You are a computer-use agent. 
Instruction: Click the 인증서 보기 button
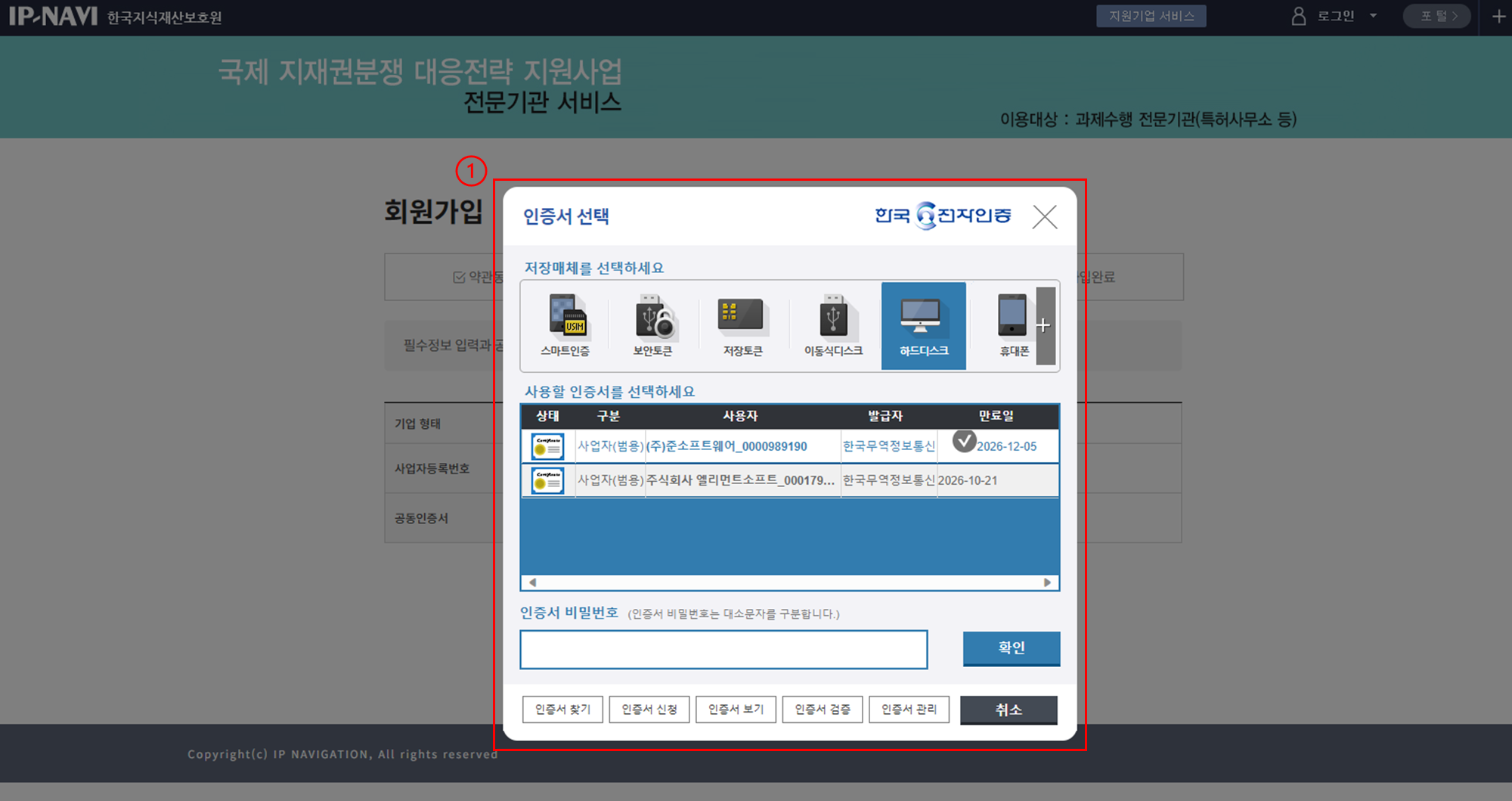(736, 709)
